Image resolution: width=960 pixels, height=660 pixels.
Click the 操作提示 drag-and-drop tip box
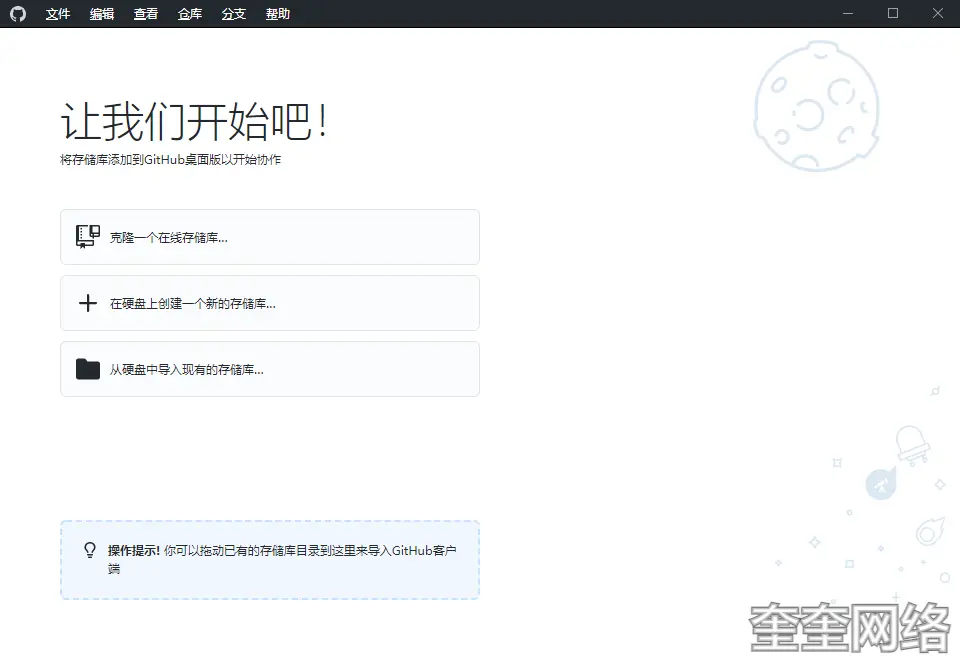270,560
